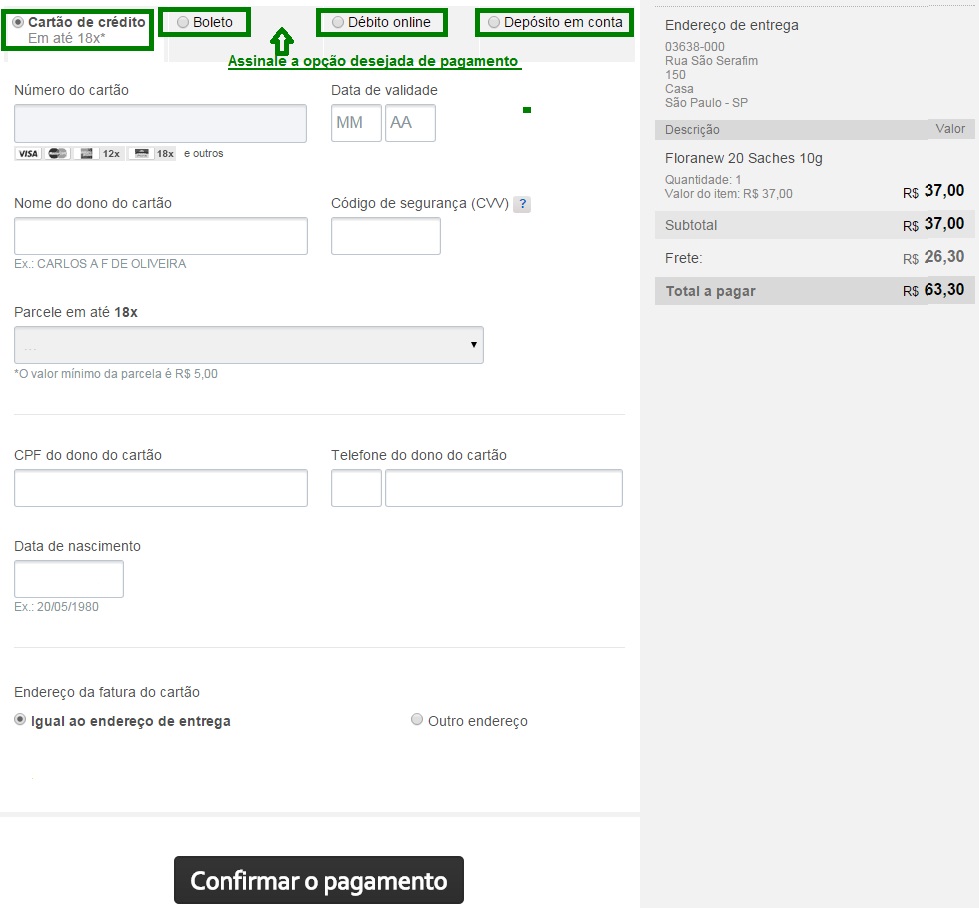Click the CPF do dono do cartão field
979x908 pixels.
coord(160,488)
